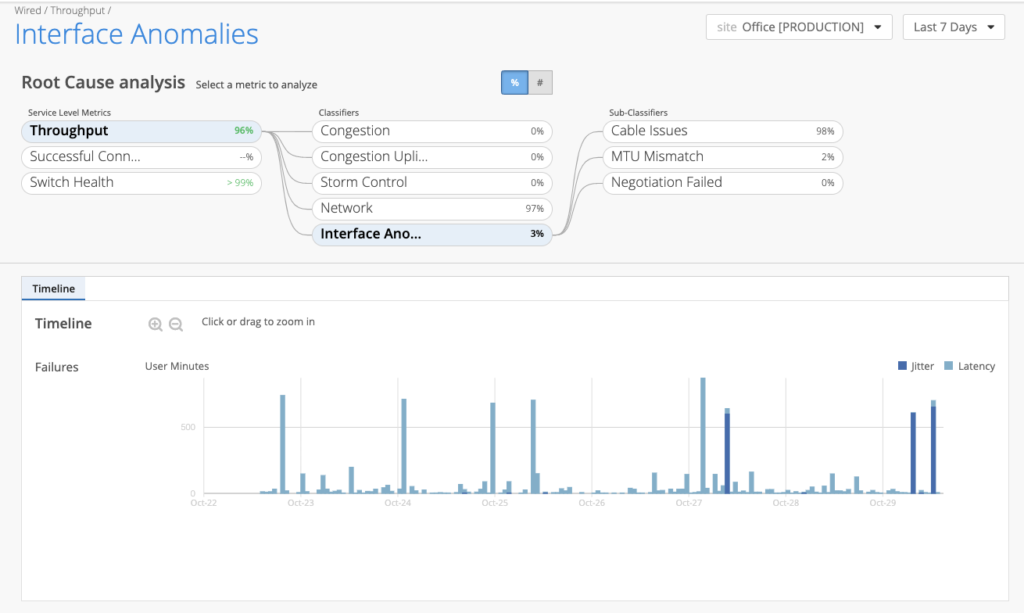Select the Switch Health metric

click(x=140, y=183)
